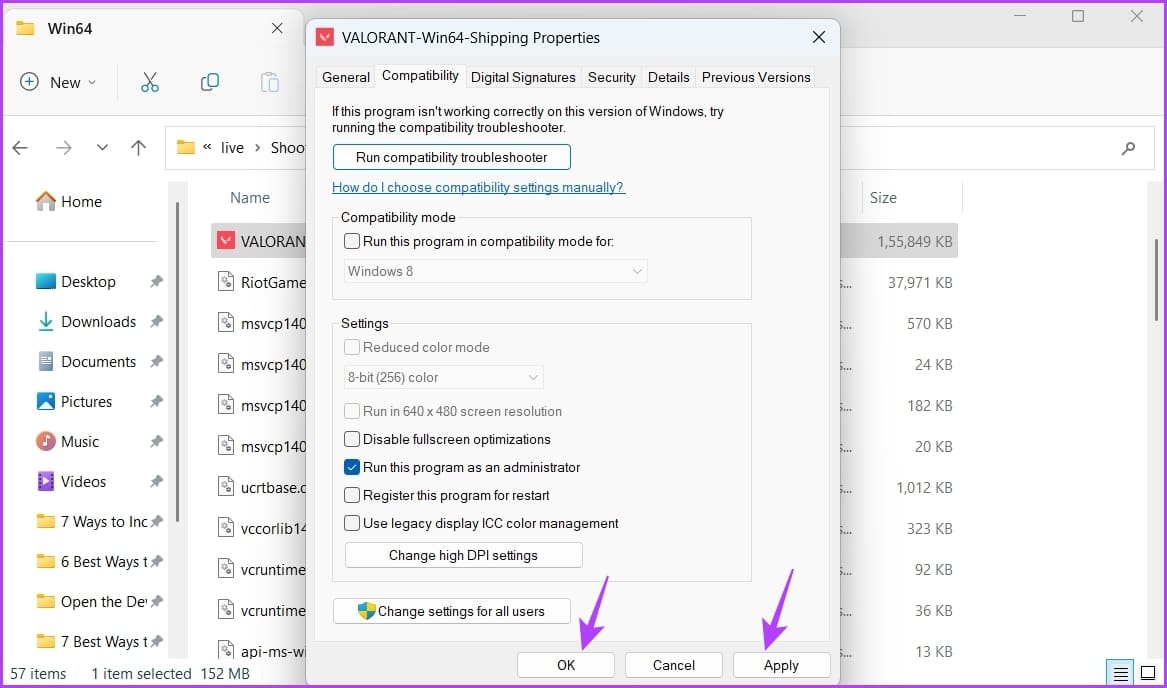Screen dimensions: 1167x688
Task: Check Register this program for restart
Action: coord(352,495)
